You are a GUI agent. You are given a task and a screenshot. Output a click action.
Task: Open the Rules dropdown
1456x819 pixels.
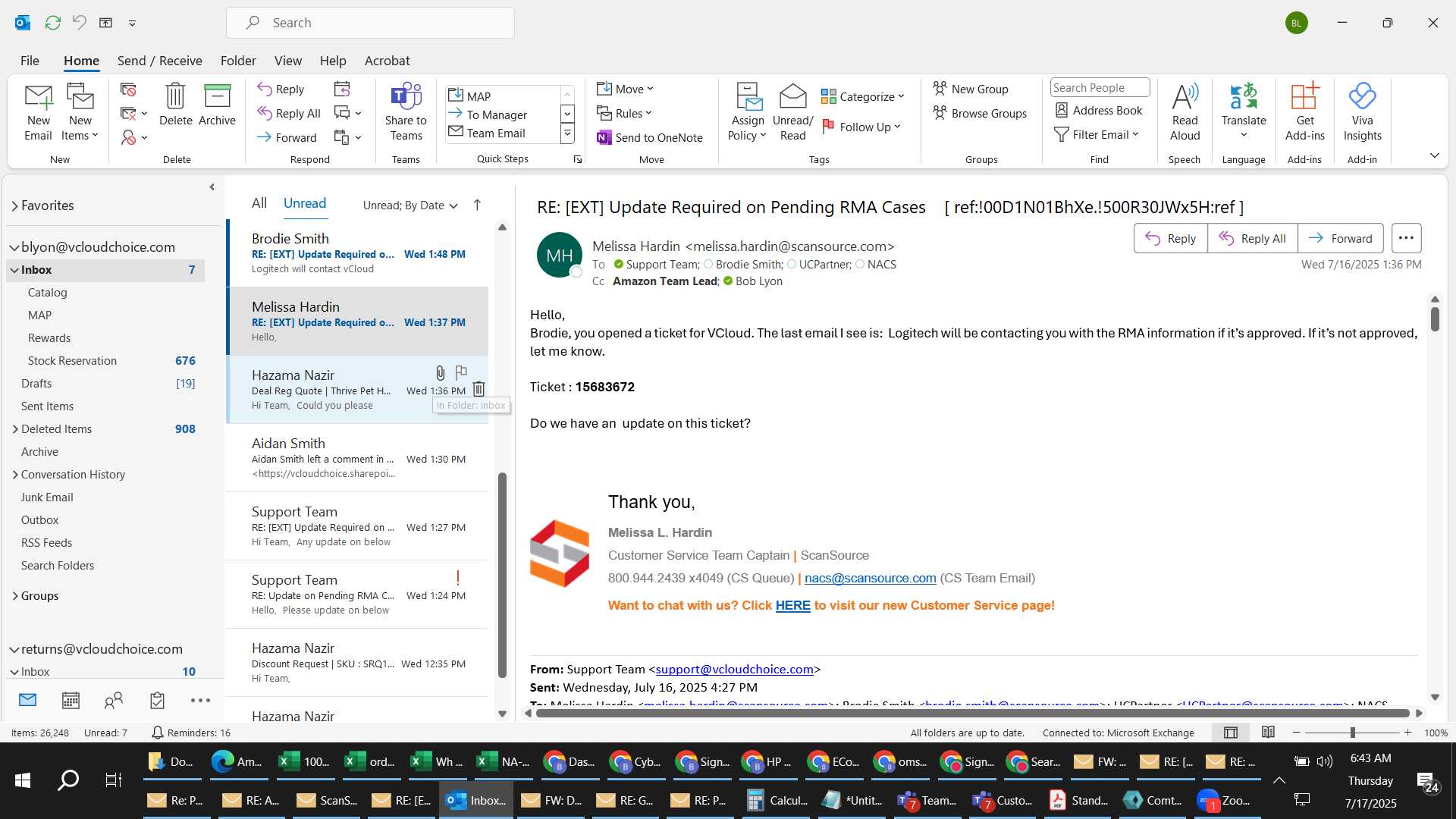pyautogui.click(x=624, y=113)
